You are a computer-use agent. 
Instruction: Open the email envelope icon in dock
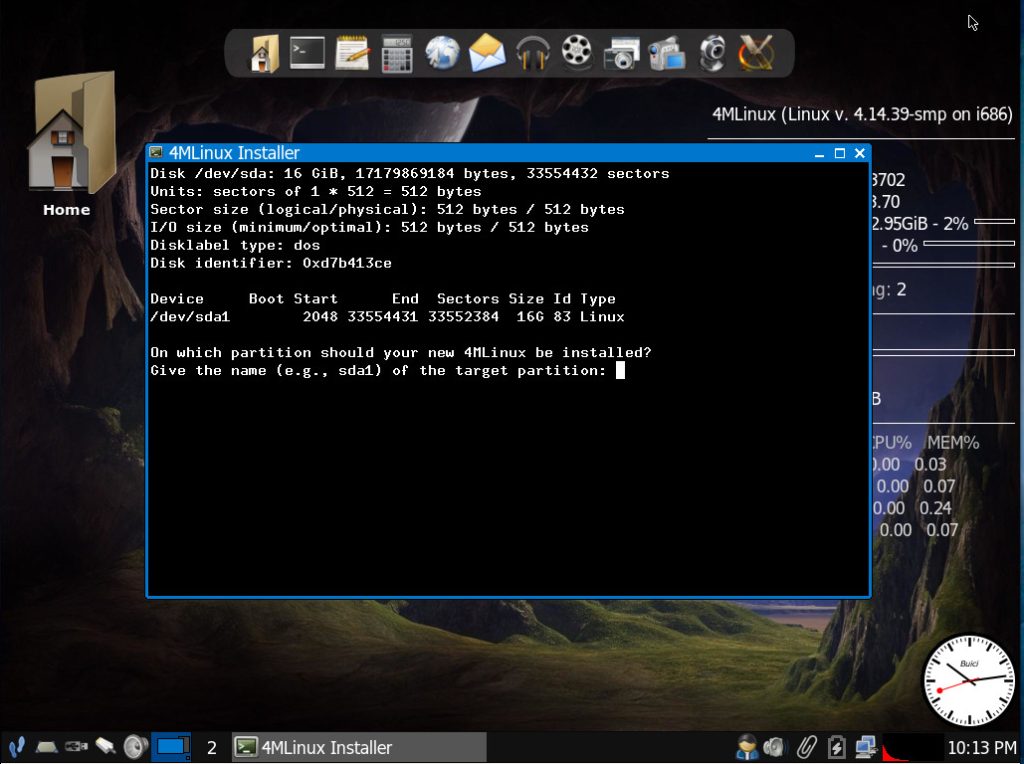pyautogui.click(x=487, y=53)
